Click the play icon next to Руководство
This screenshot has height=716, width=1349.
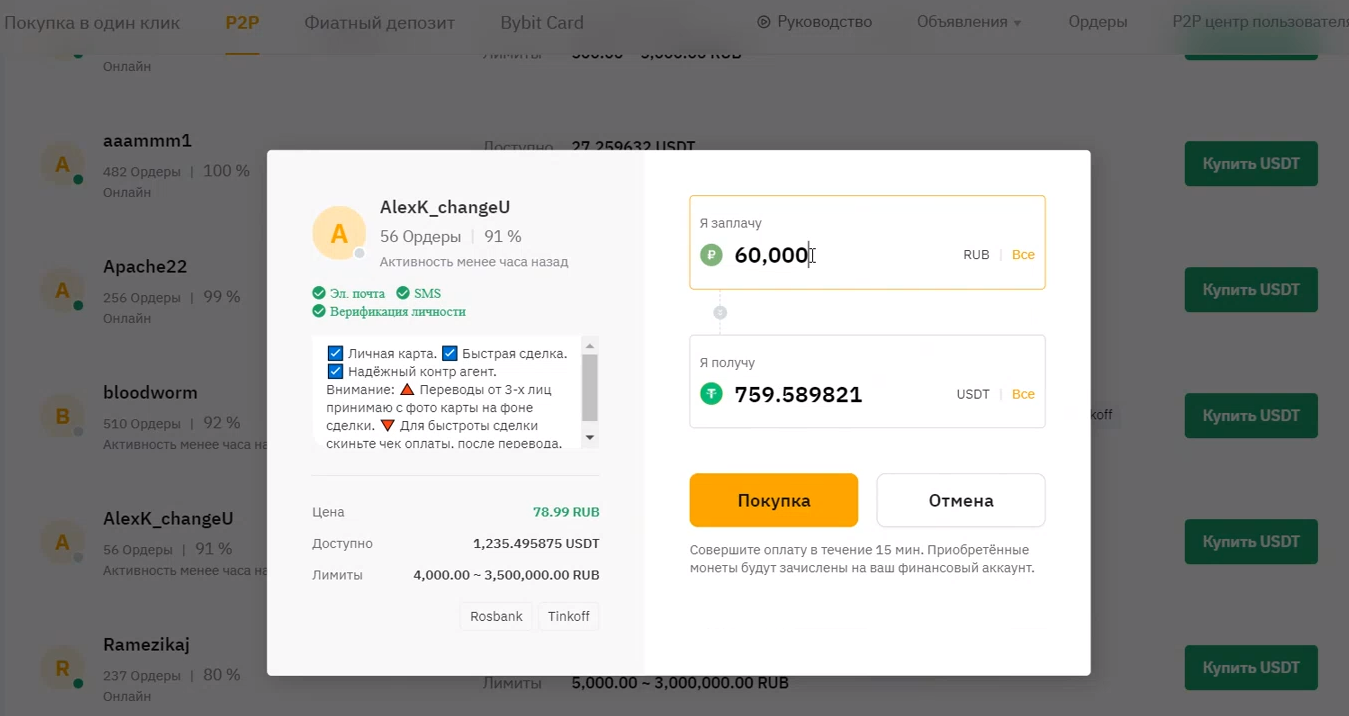click(x=764, y=22)
